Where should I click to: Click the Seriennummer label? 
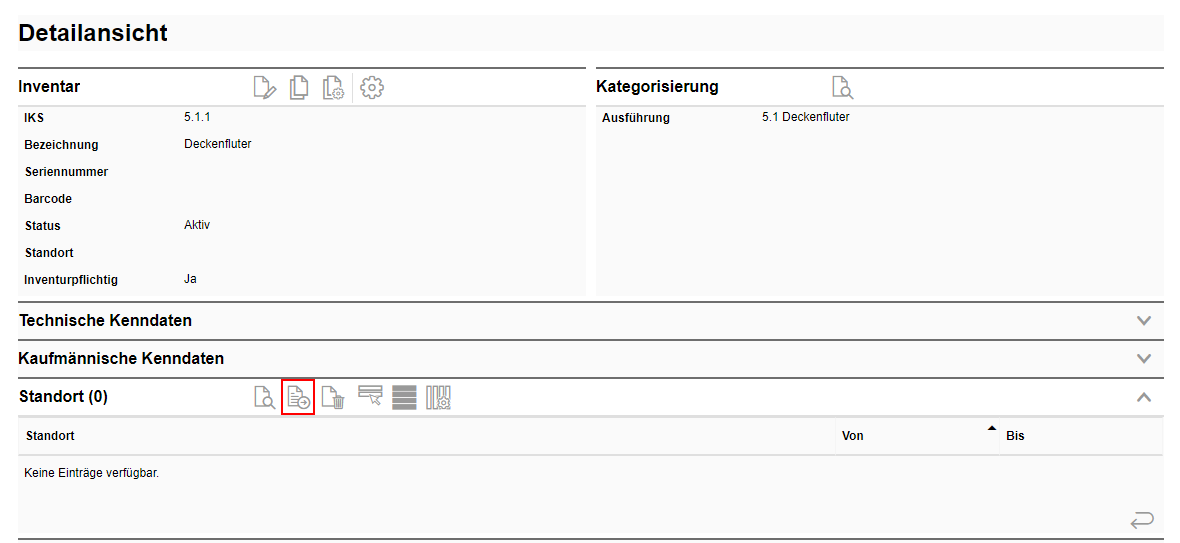[x=66, y=171]
